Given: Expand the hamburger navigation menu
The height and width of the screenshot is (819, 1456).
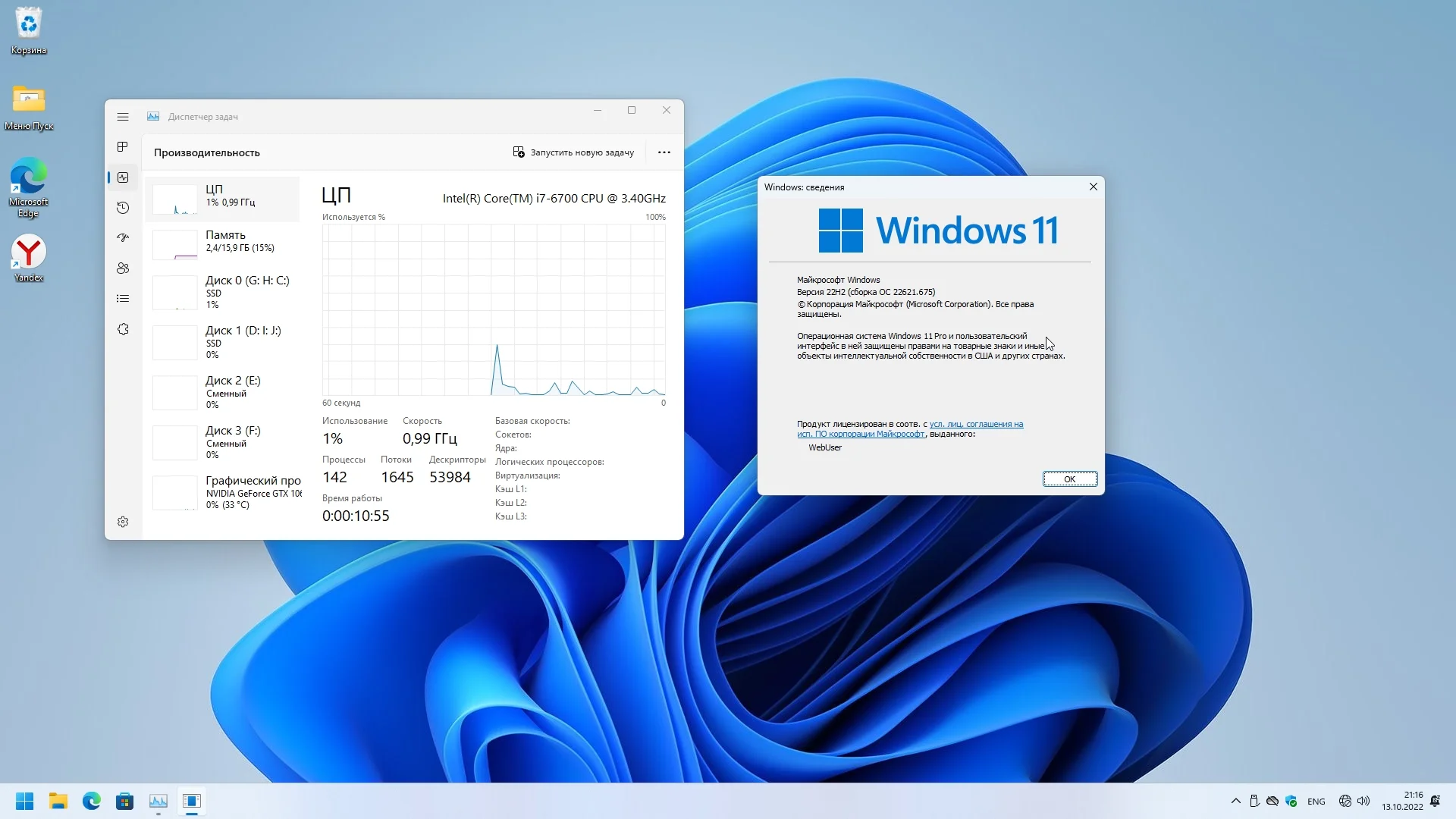Looking at the screenshot, I should coord(123,117).
